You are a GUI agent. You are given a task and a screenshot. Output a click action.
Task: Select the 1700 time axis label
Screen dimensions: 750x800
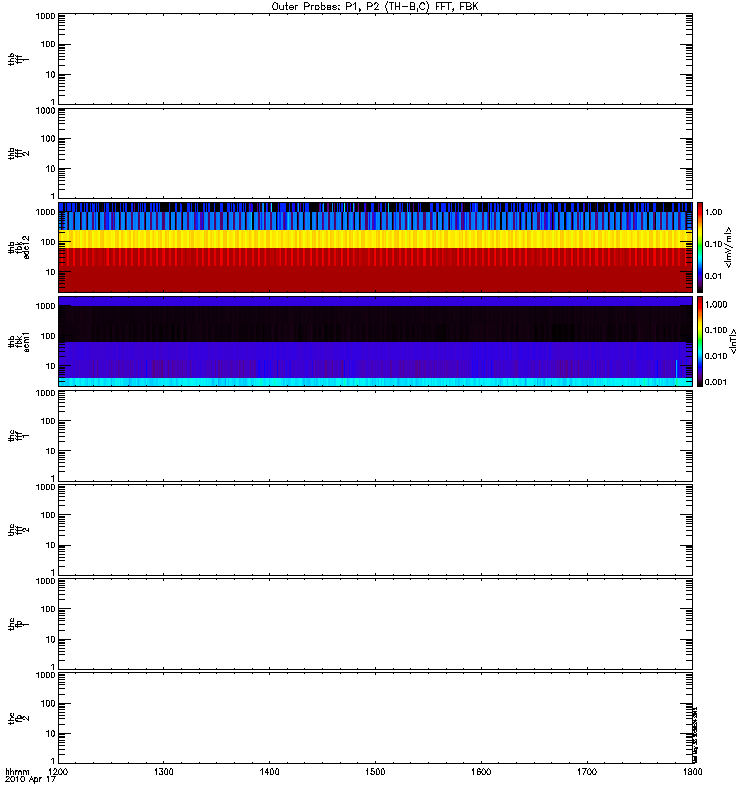[587, 771]
